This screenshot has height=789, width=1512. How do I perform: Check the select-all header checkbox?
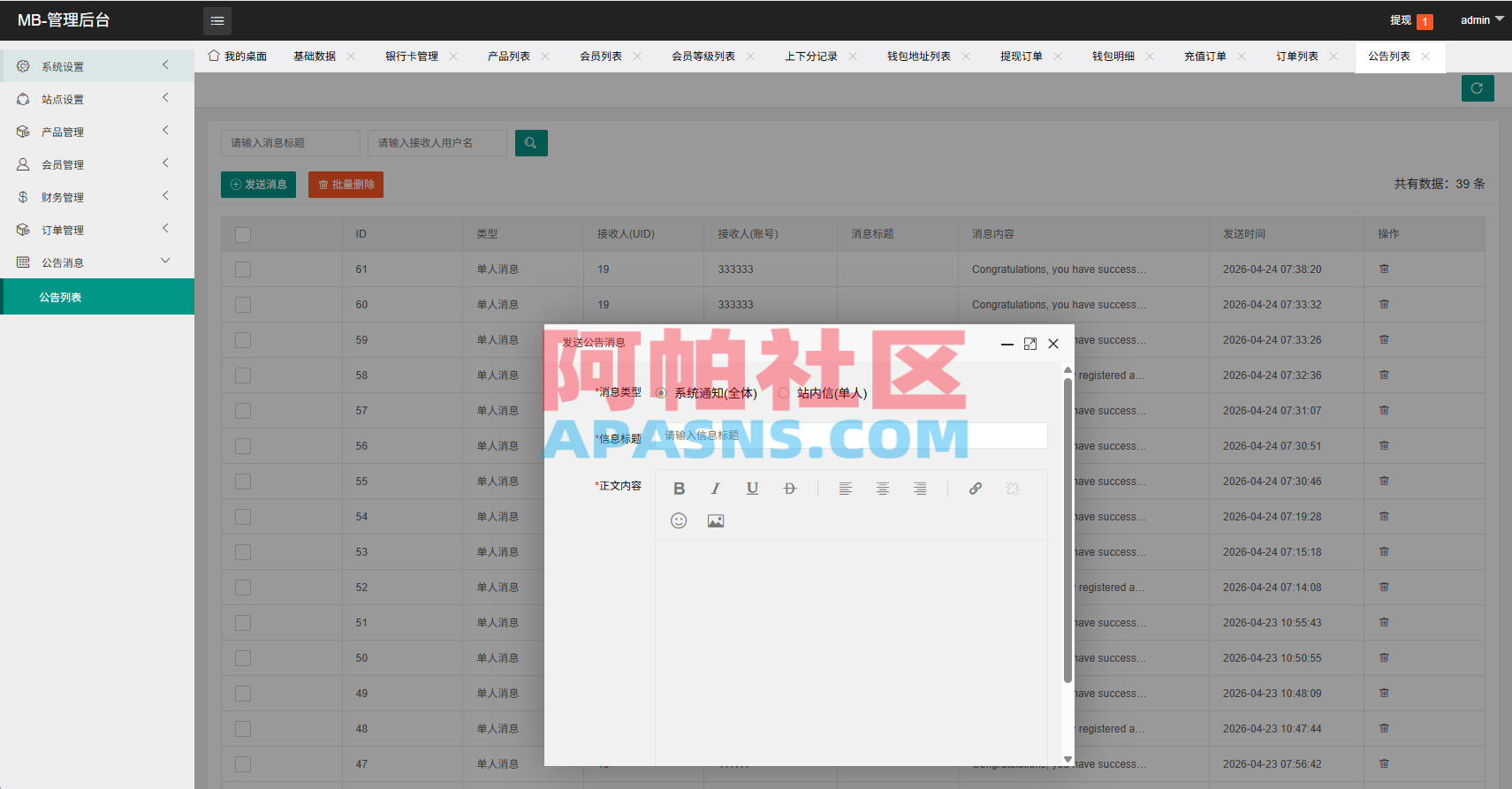[243, 235]
